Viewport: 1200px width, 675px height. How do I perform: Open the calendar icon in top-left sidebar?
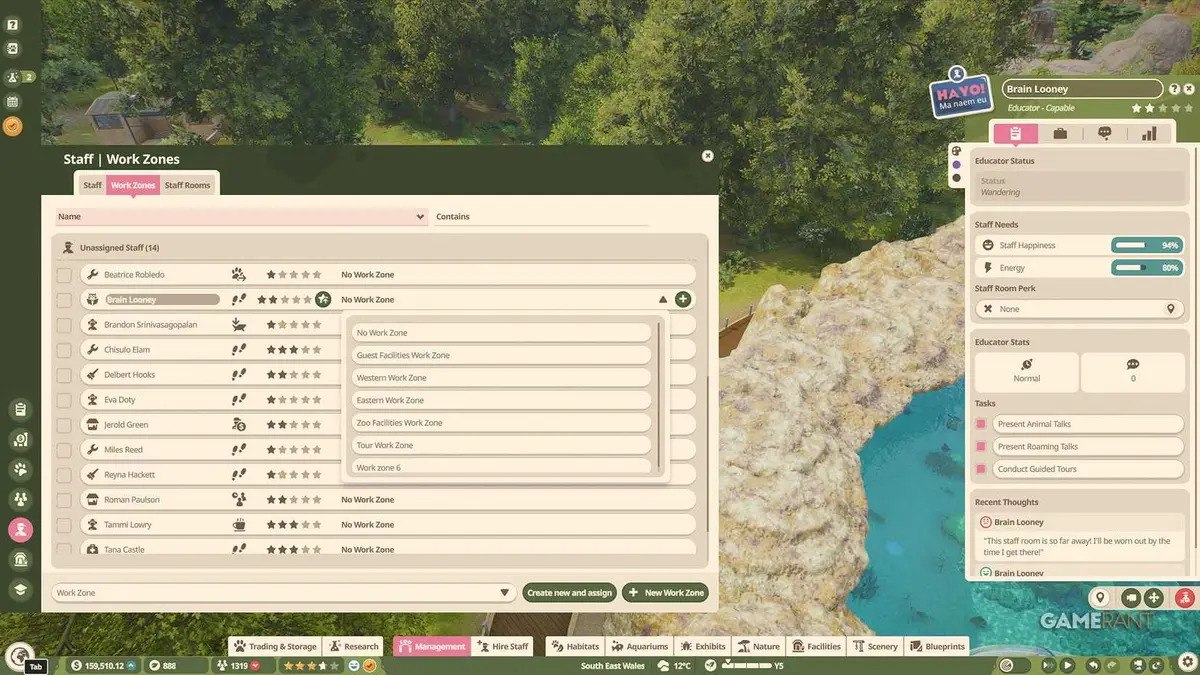pos(13,101)
